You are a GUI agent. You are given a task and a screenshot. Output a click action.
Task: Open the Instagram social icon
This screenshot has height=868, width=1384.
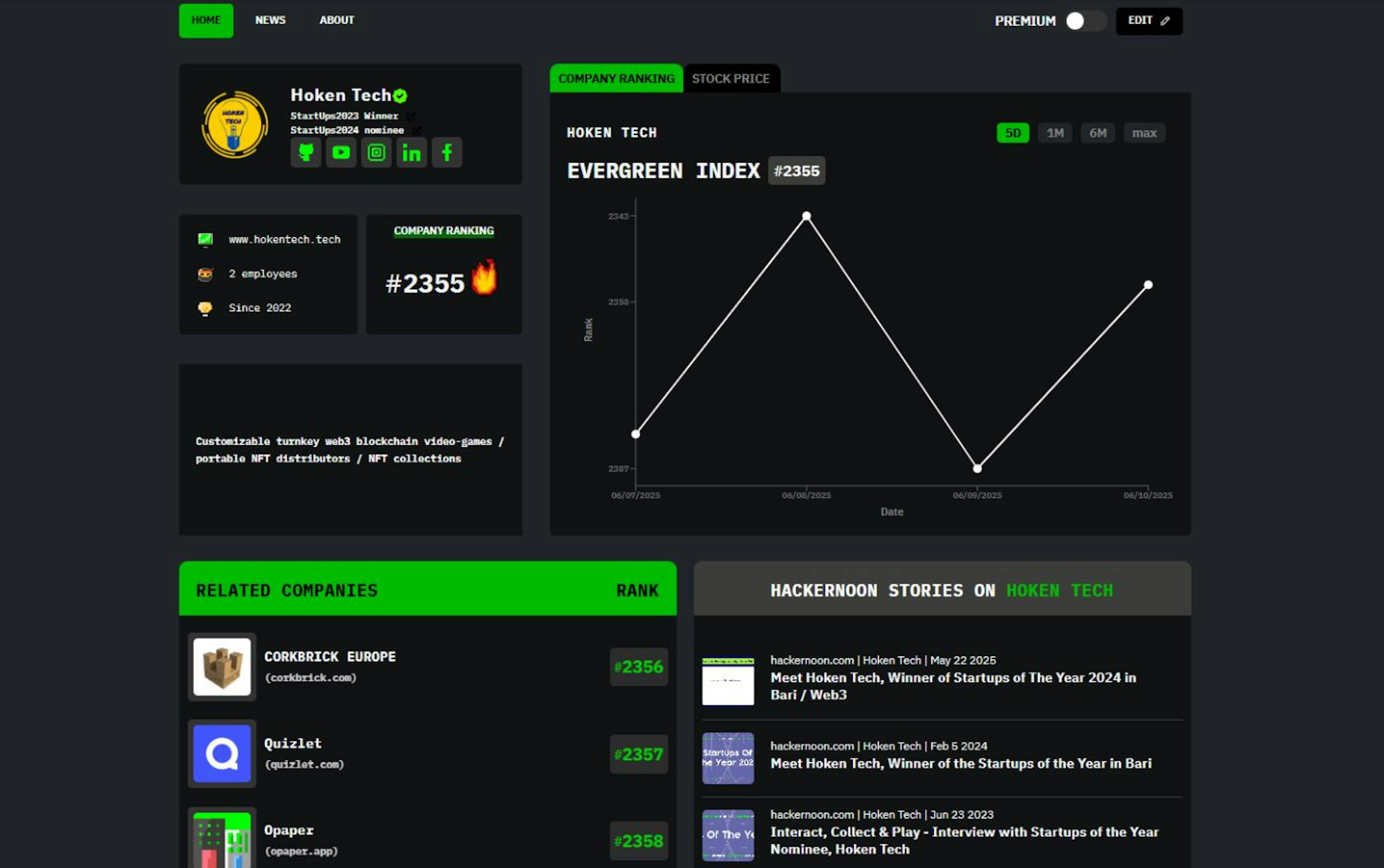click(x=376, y=153)
